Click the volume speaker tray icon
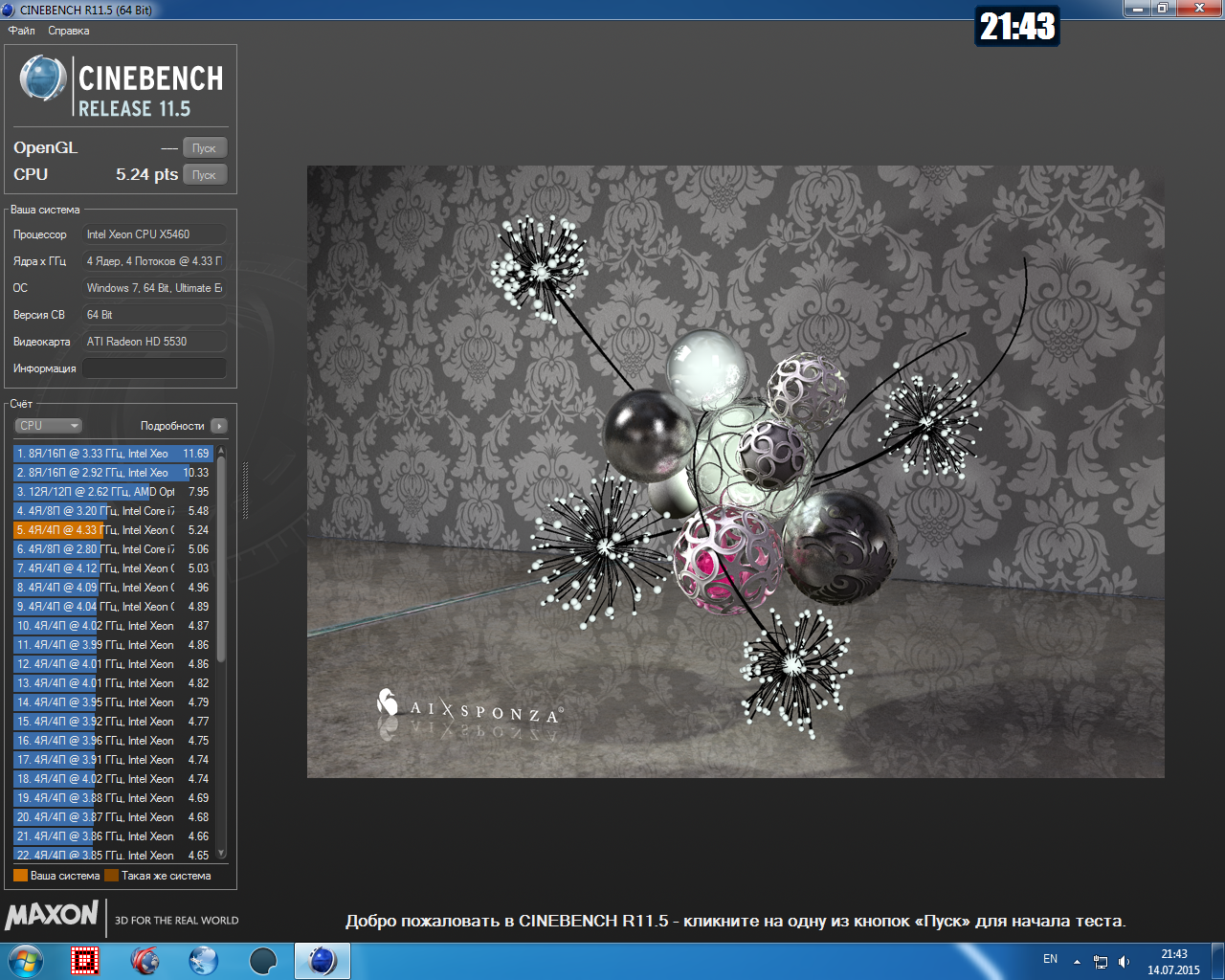1225x980 pixels. pos(1125,962)
